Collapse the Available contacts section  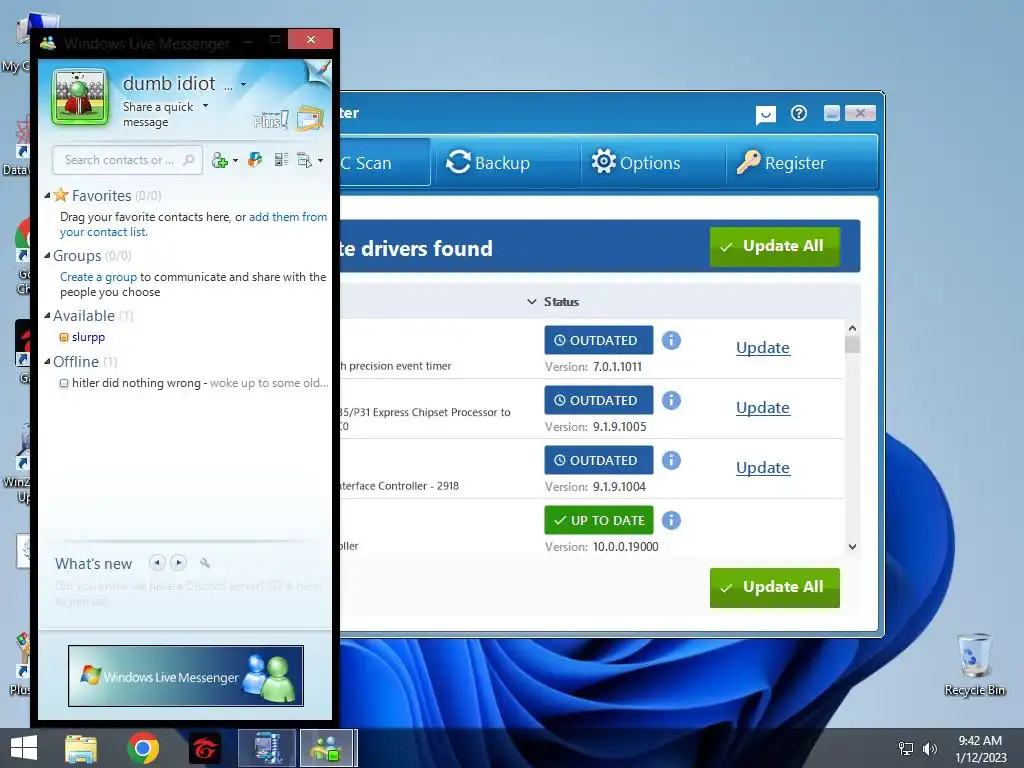(47, 315)
